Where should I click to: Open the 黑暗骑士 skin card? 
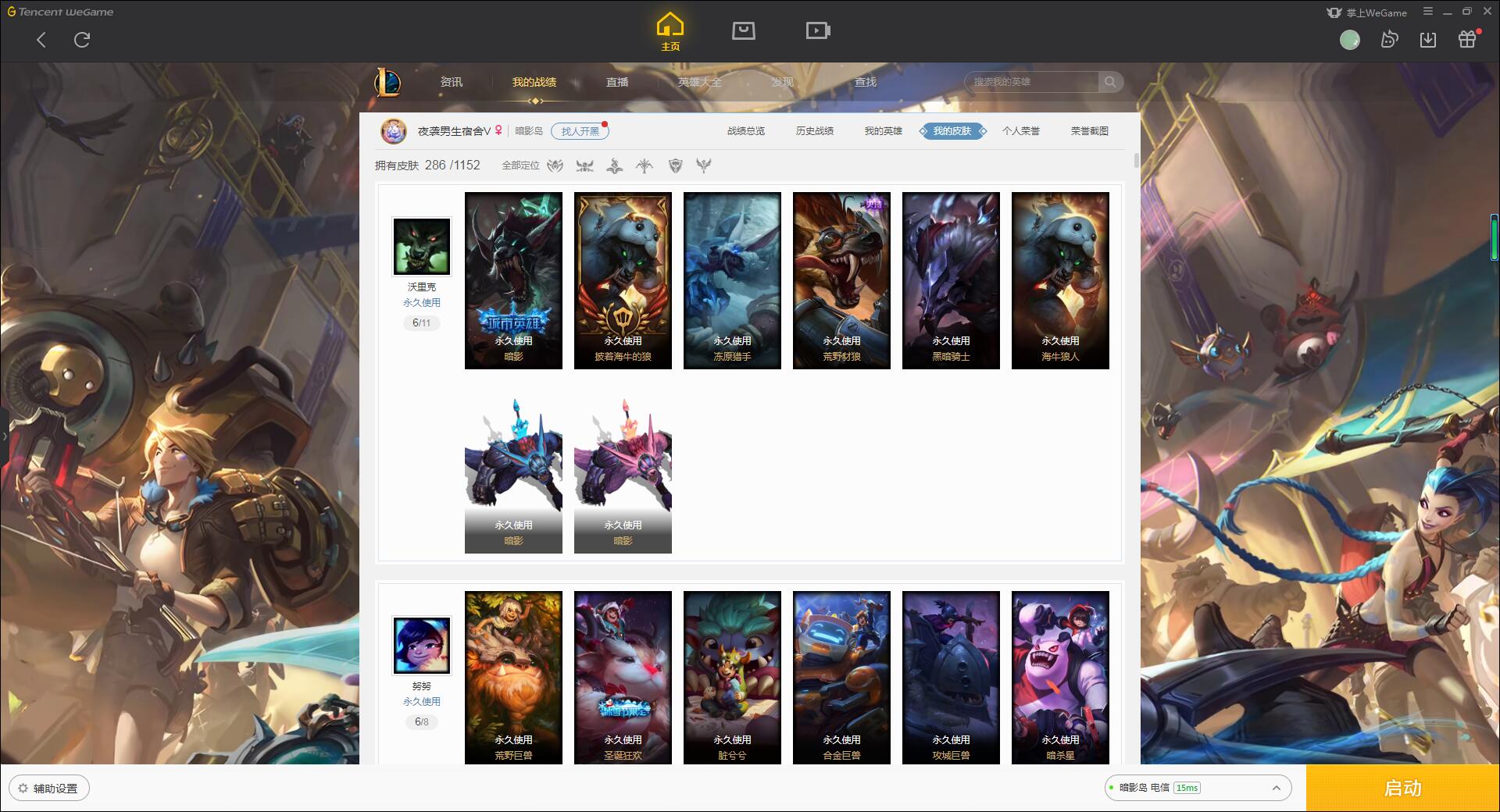(x=951, y=280)
